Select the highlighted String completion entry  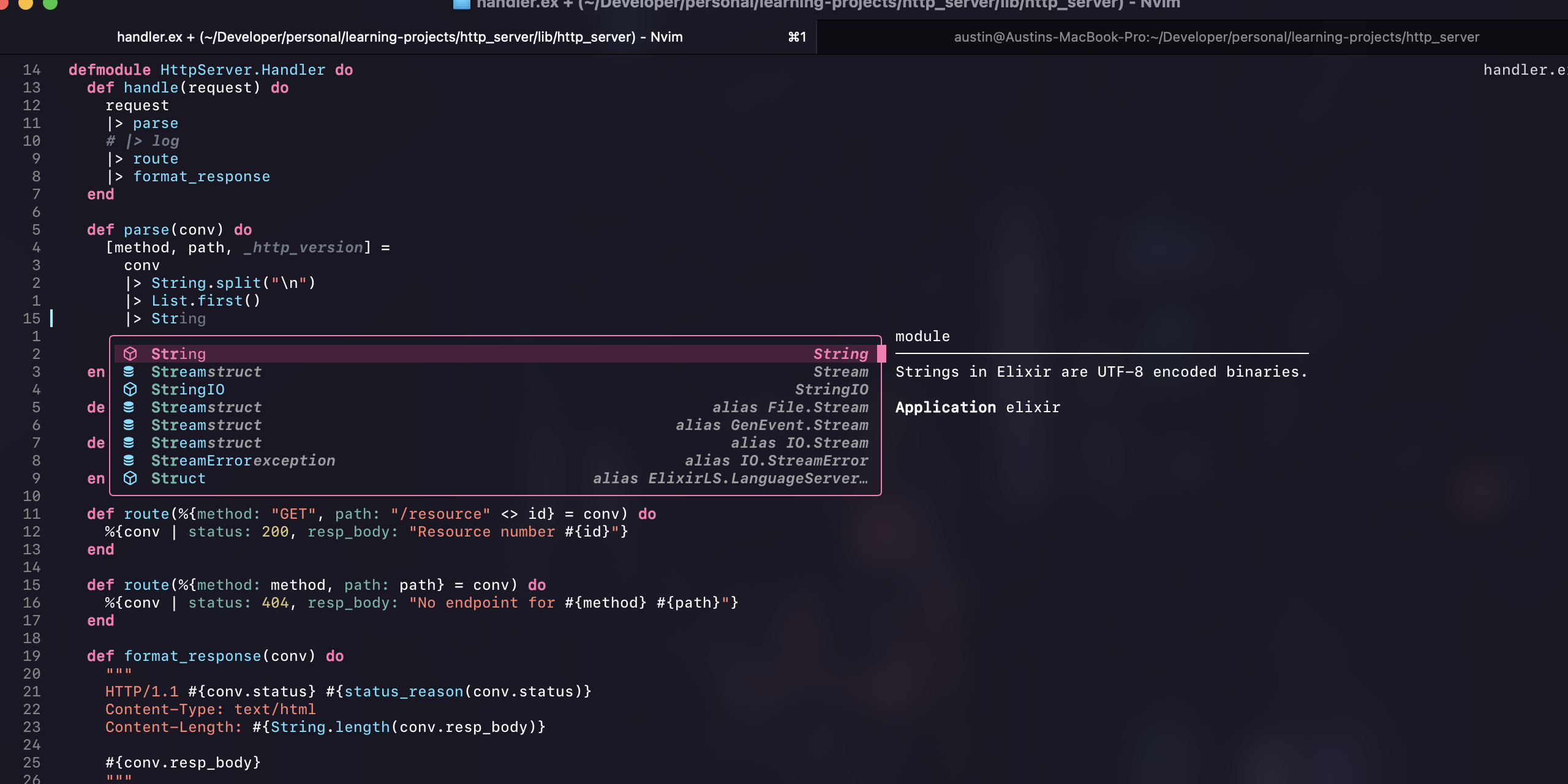[495, 354]
